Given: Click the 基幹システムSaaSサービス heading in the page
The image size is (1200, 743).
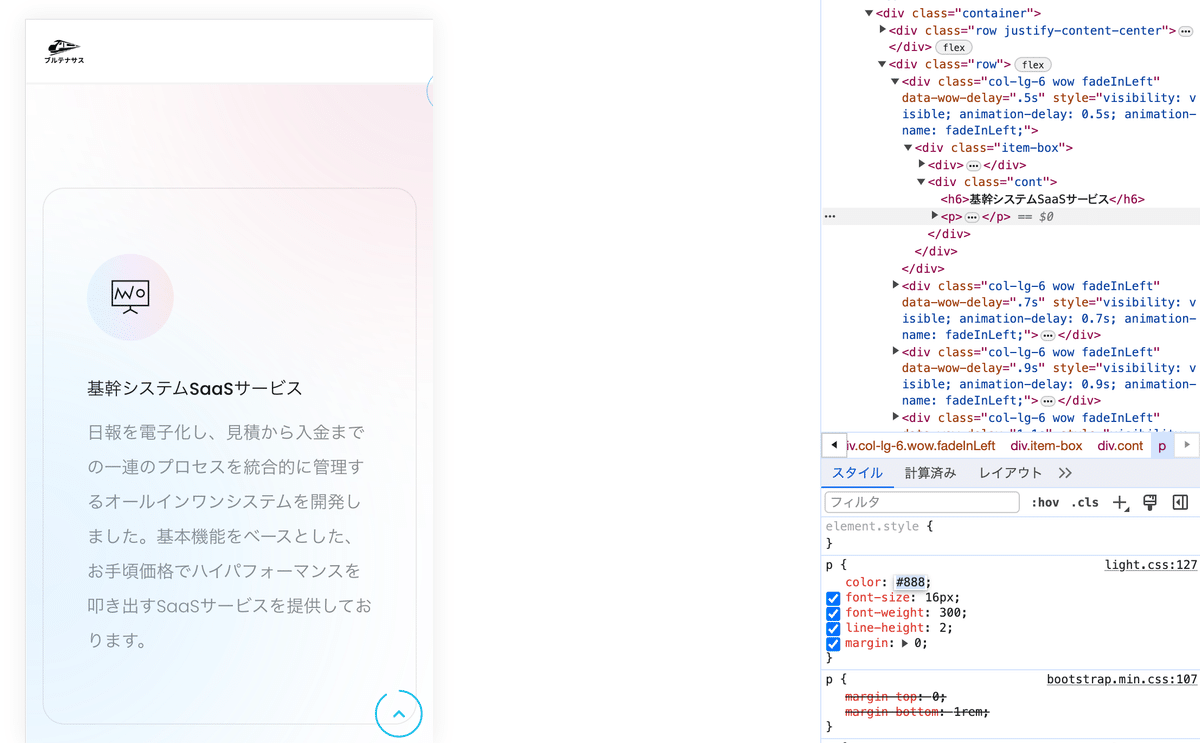Looking at the screenshot, I should (194, 388).
